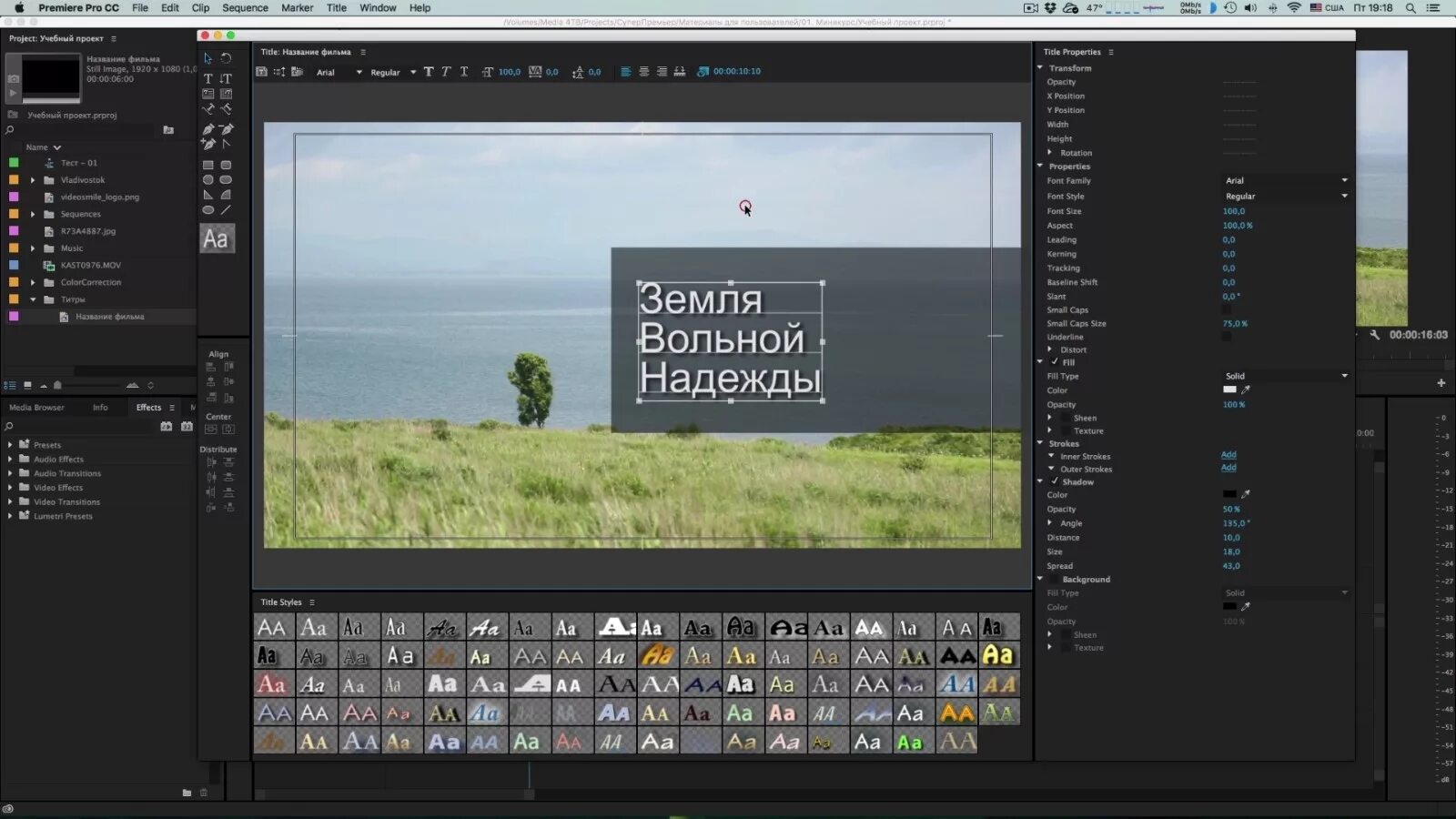1456x819 pixels.
Task: Uncheck the Shadow property
Action: pos(1053,481)
